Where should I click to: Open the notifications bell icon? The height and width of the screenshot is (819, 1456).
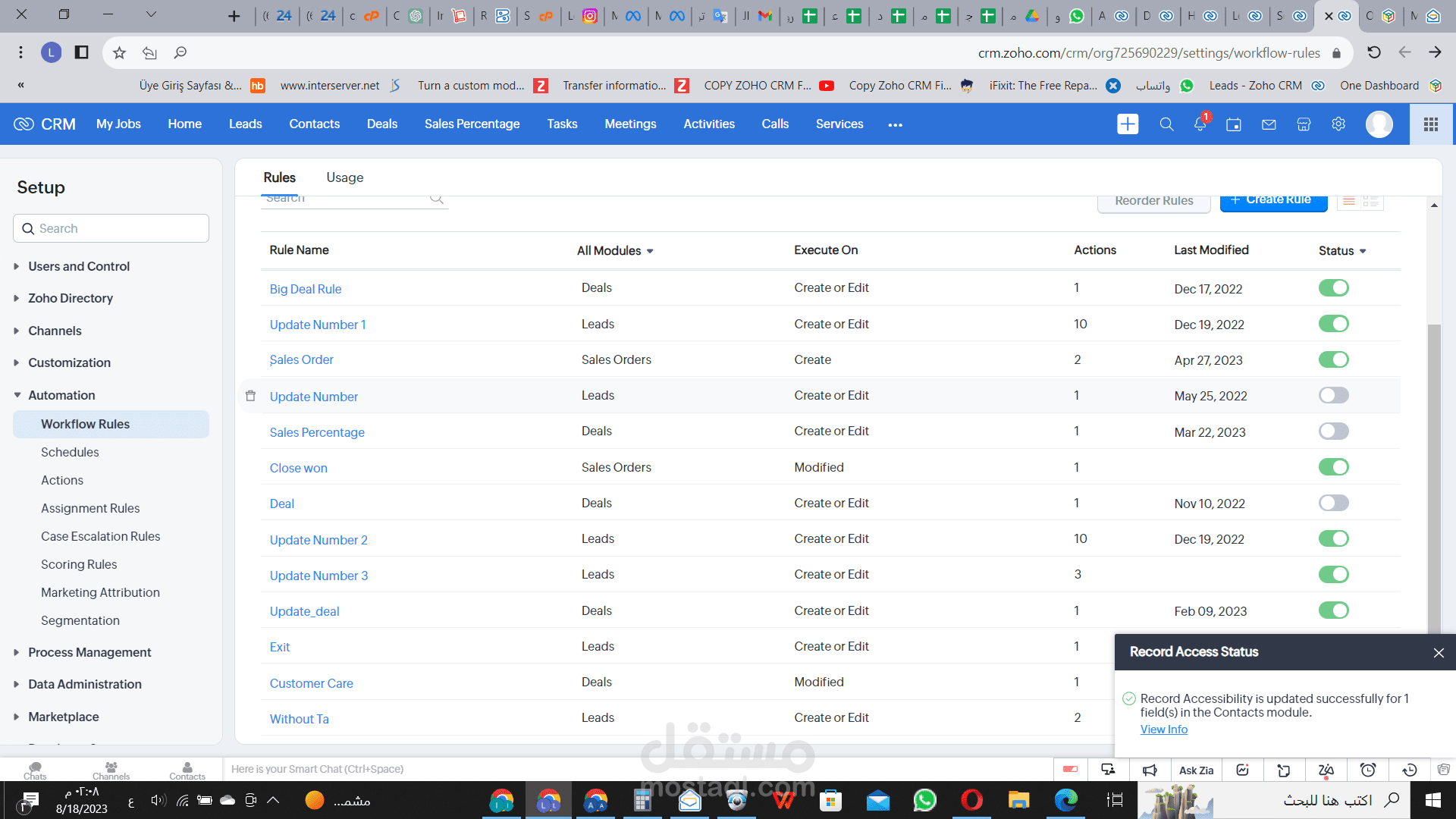point(1200,124)
